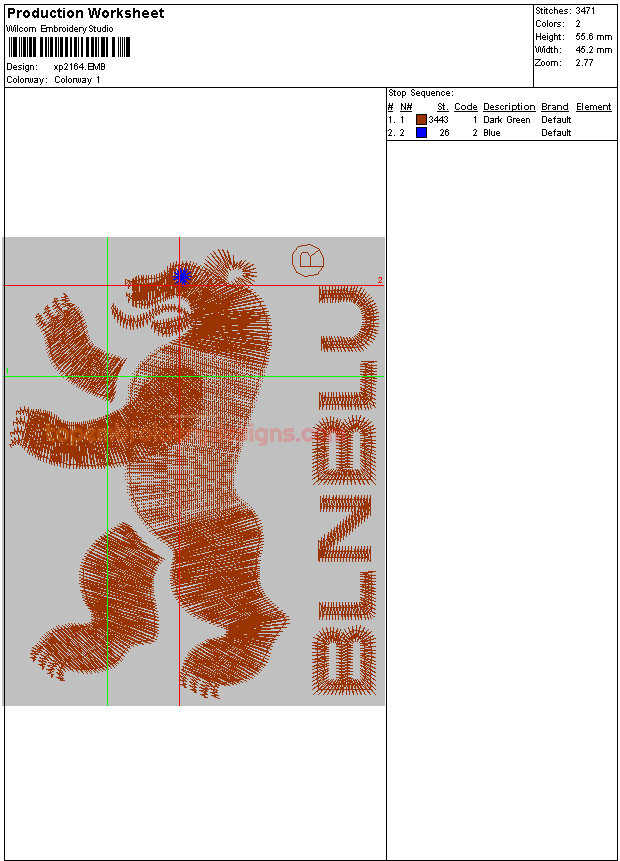This screenshot has width=620, height=861.
Task: Click the 'St.' column header
Action: [443, 107]
